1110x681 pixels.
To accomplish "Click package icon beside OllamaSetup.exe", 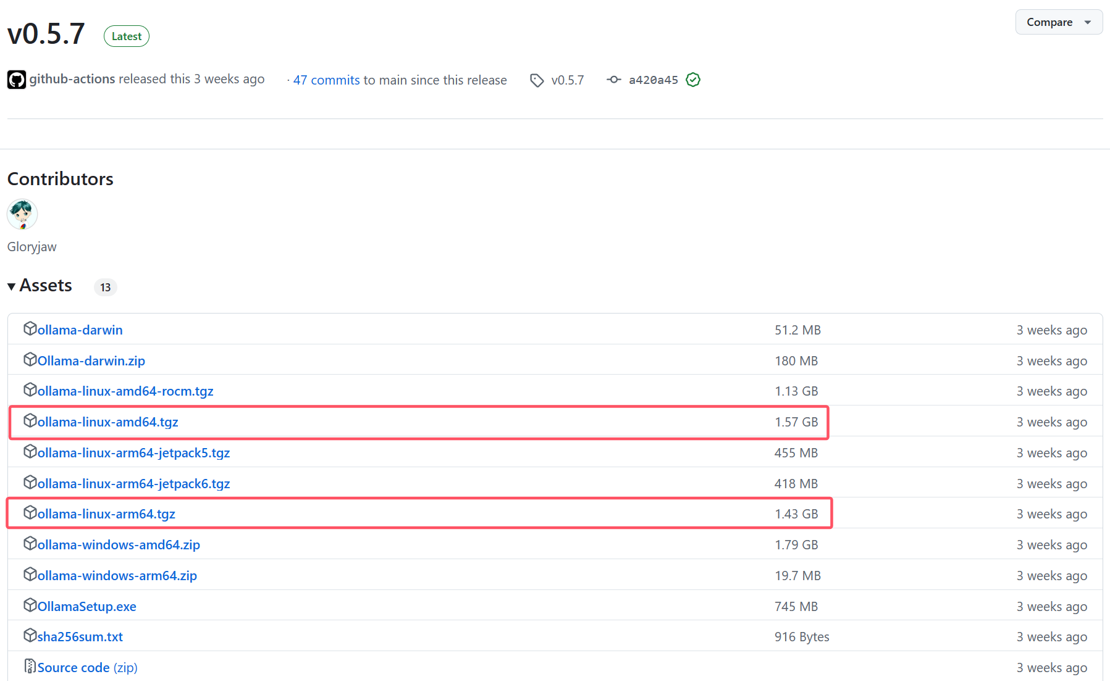I will point(30,605).
